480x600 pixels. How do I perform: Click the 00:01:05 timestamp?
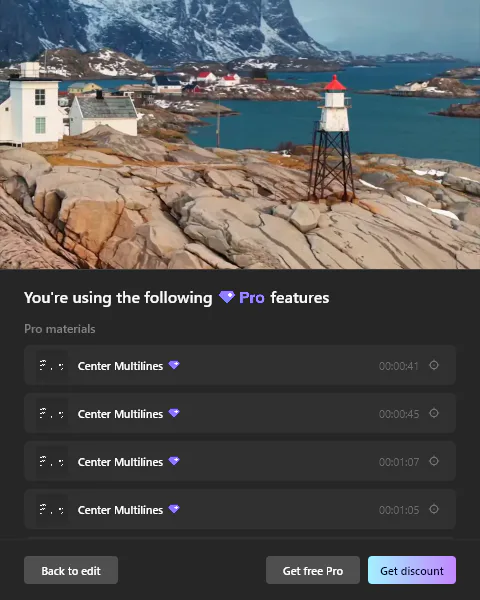399,510
